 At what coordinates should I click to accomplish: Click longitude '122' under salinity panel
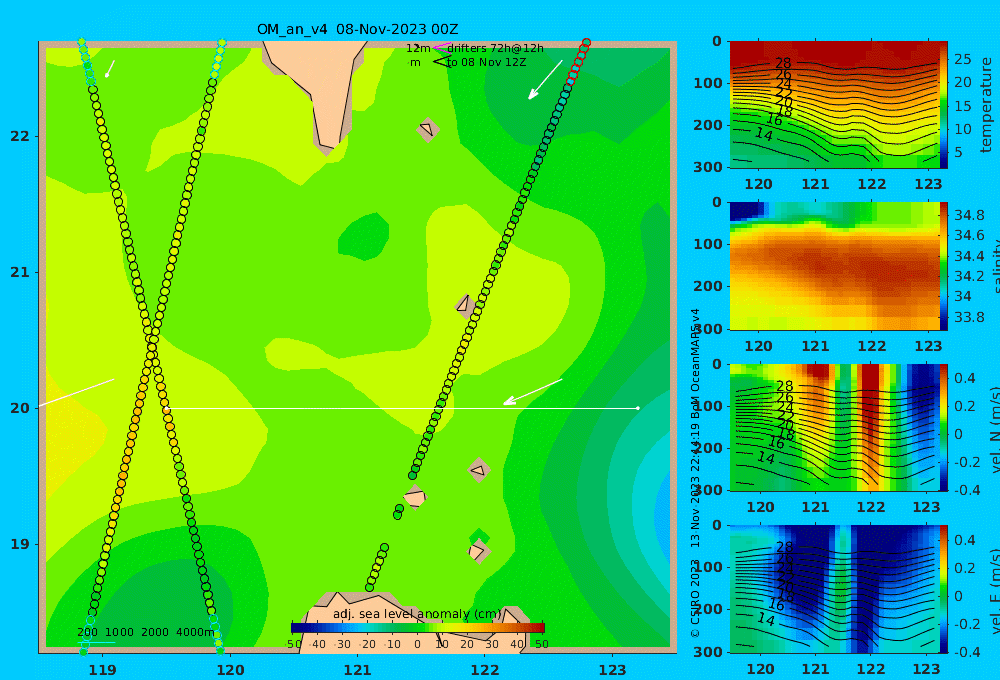coord(872,346)
